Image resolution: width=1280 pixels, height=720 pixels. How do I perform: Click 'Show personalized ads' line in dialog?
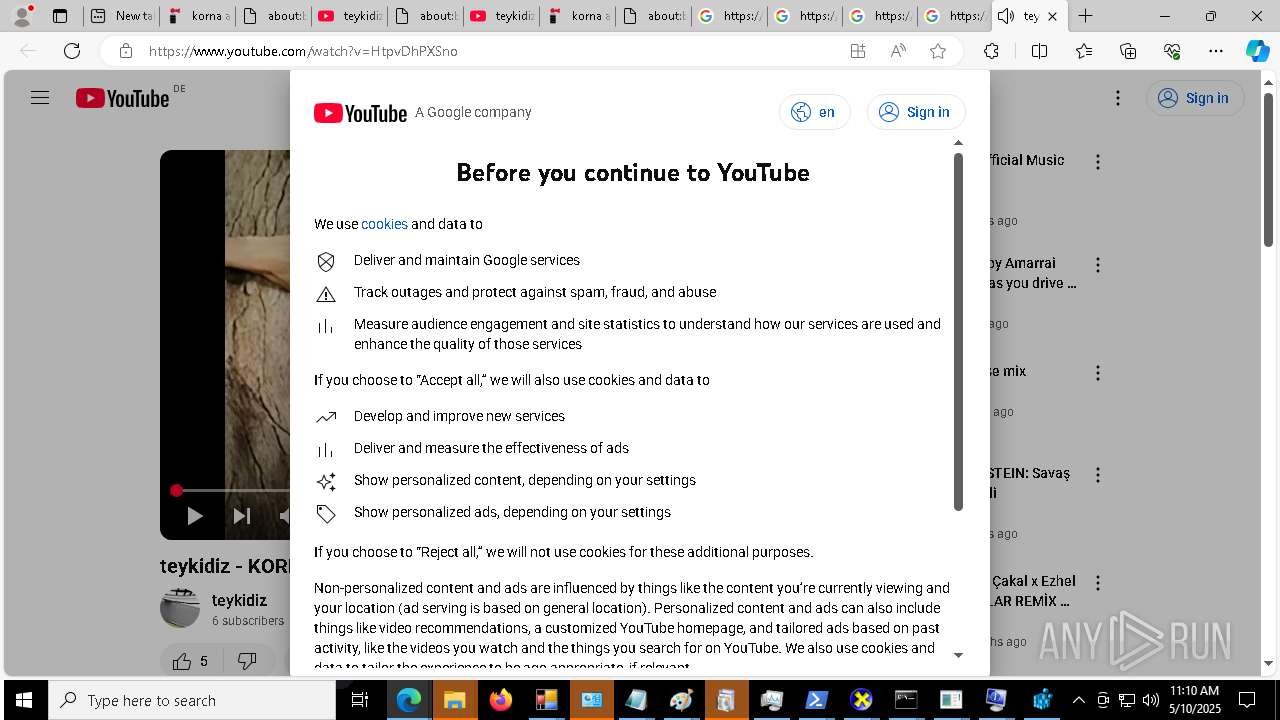[512, 512]
